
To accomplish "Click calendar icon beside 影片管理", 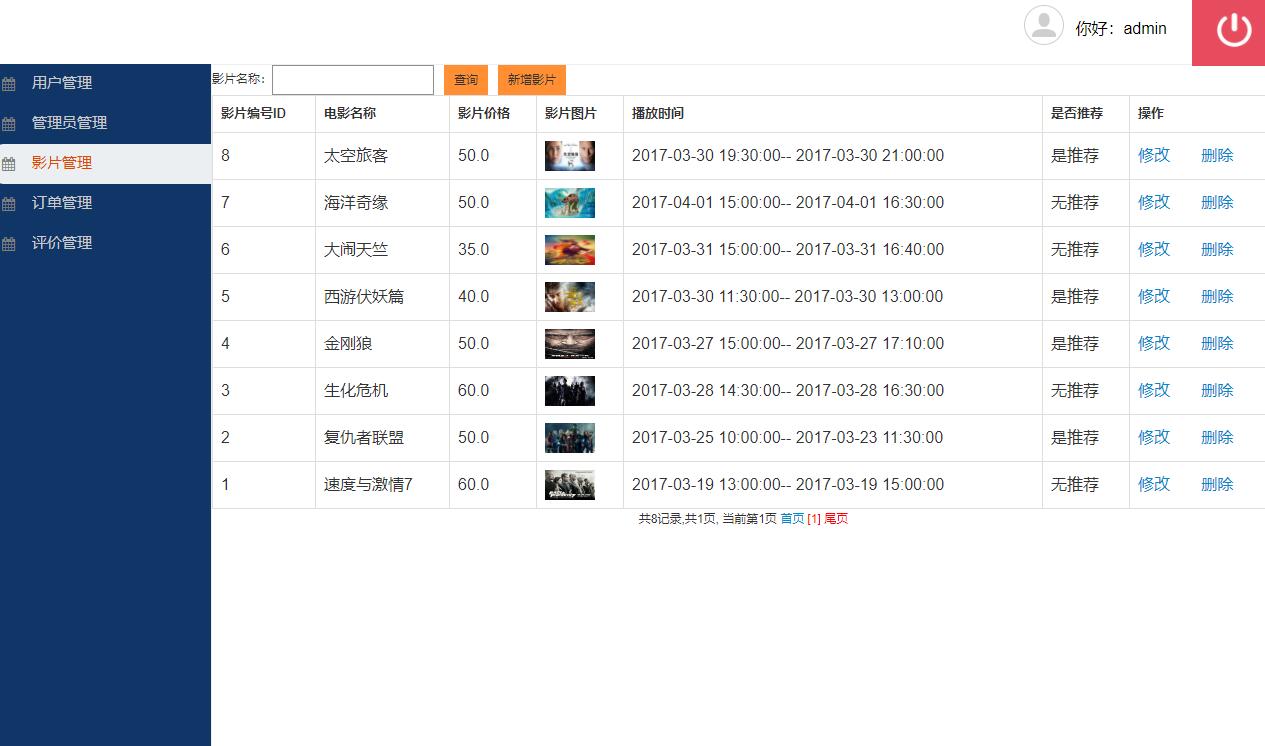I will pos(9,164).
